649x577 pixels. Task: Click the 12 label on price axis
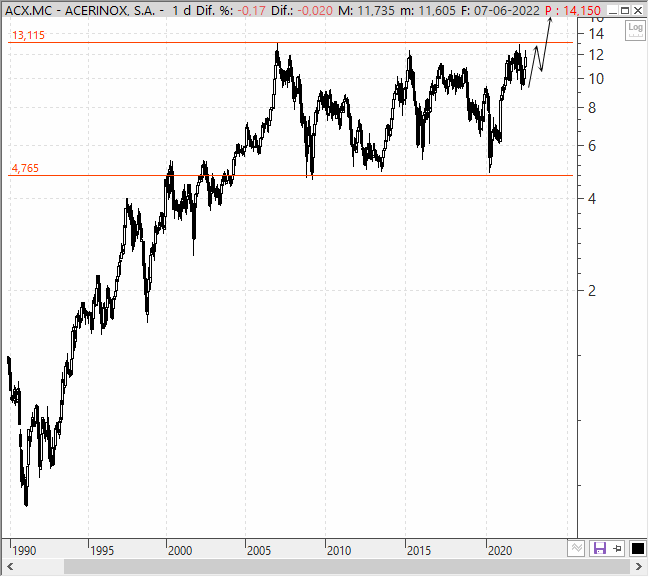[596, 55]
